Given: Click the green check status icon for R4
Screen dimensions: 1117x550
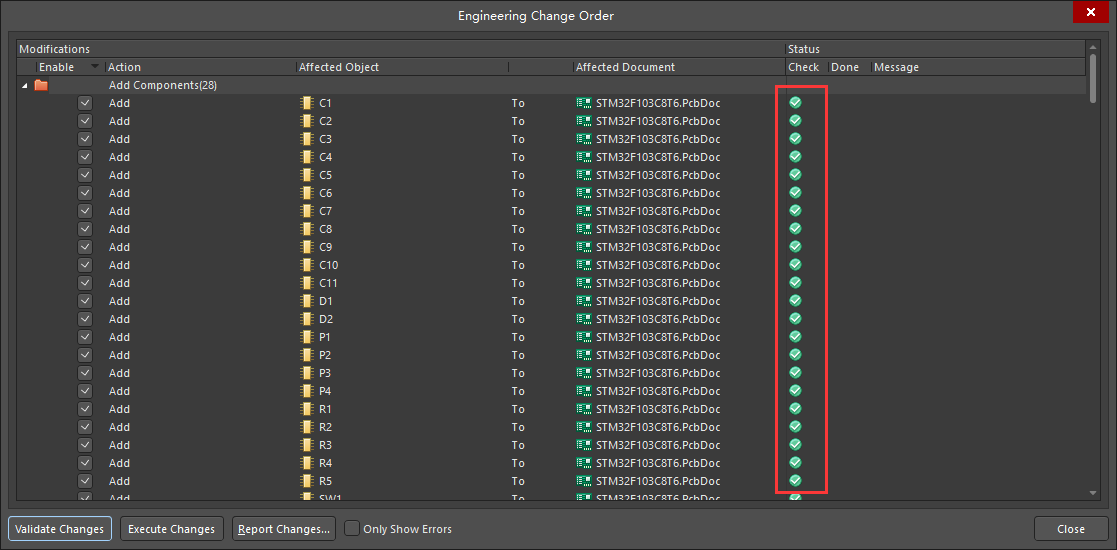Looking at the screenshot, I should click(796, 462).
